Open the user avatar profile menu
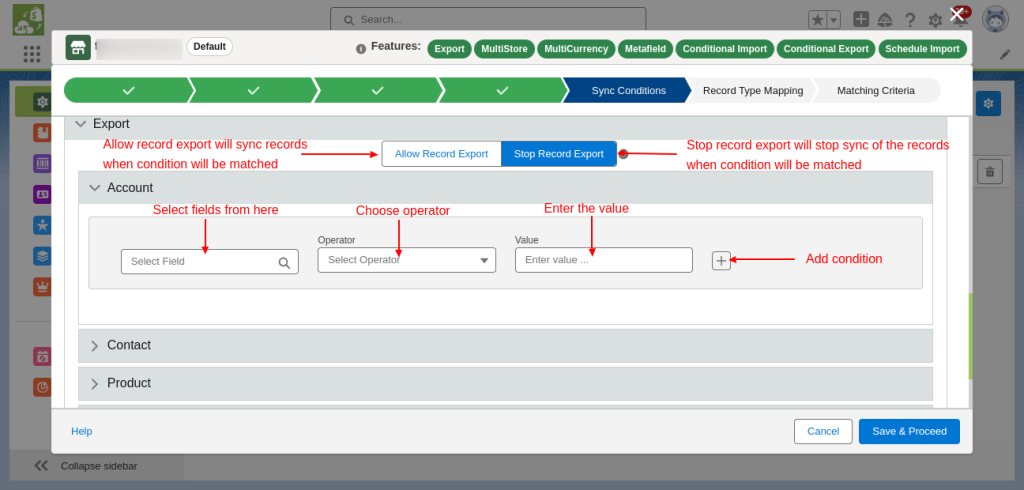The height and width of the screenshot is (490, 1024). pyautogui.click(x=995, y=20)
